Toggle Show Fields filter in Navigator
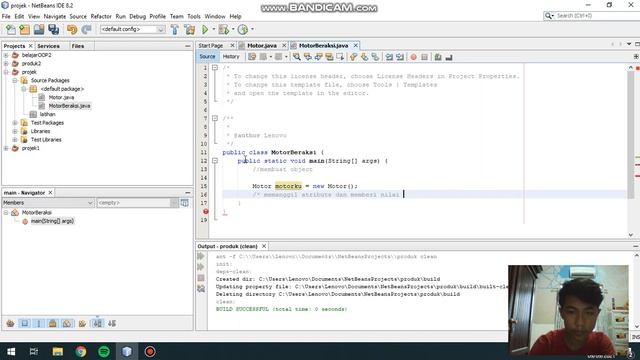 tap(25, 323)
